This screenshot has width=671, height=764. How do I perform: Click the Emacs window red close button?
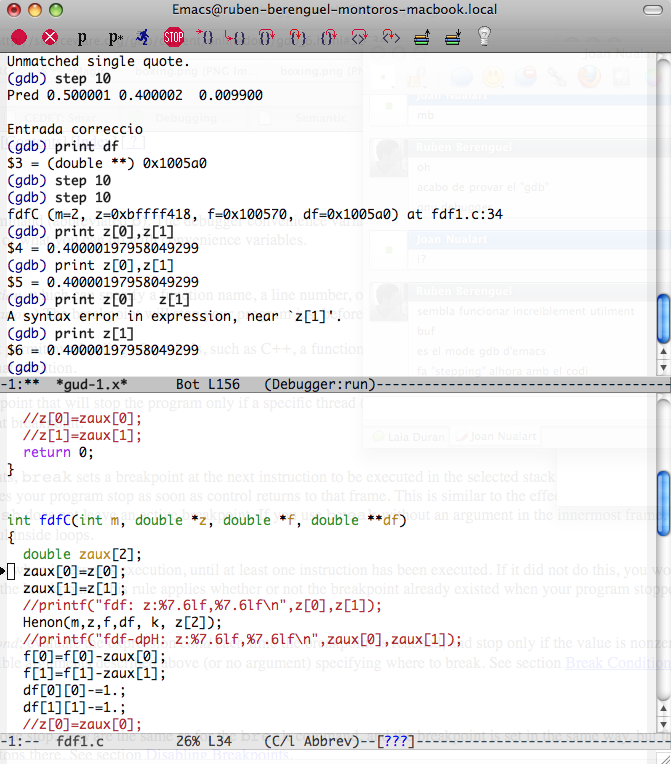tap(14, 10)
